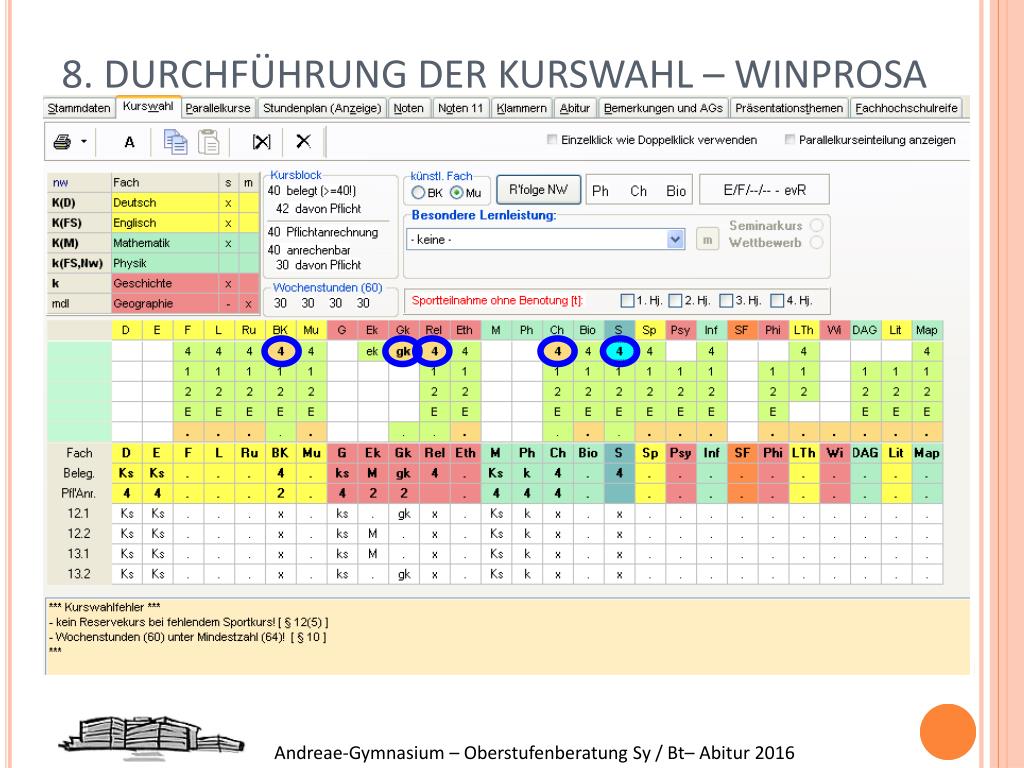
Task: Open the Parallelkurse tab
Action: coord(217,108)
